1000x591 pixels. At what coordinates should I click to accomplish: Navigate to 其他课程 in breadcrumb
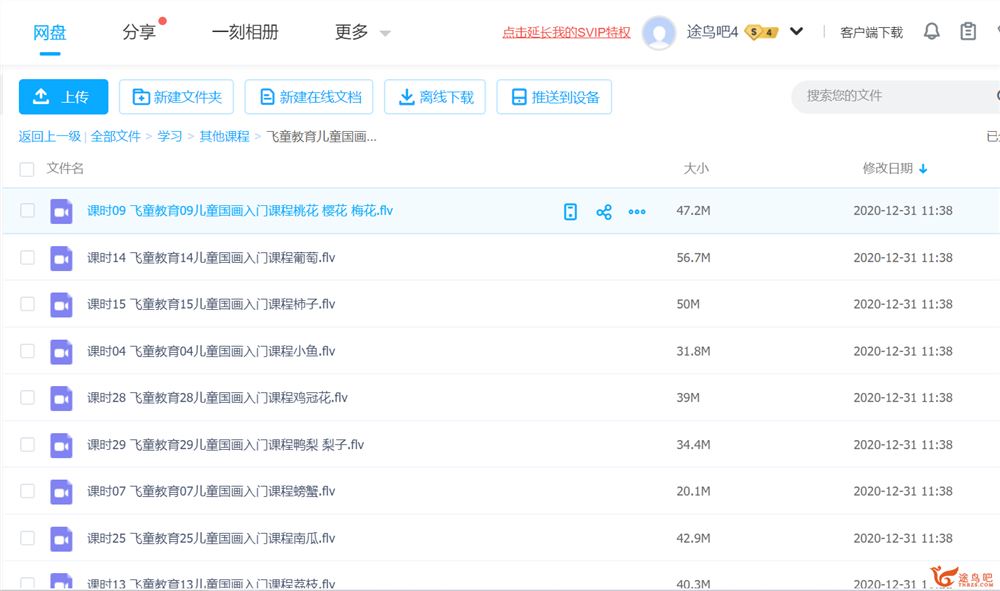224,136
